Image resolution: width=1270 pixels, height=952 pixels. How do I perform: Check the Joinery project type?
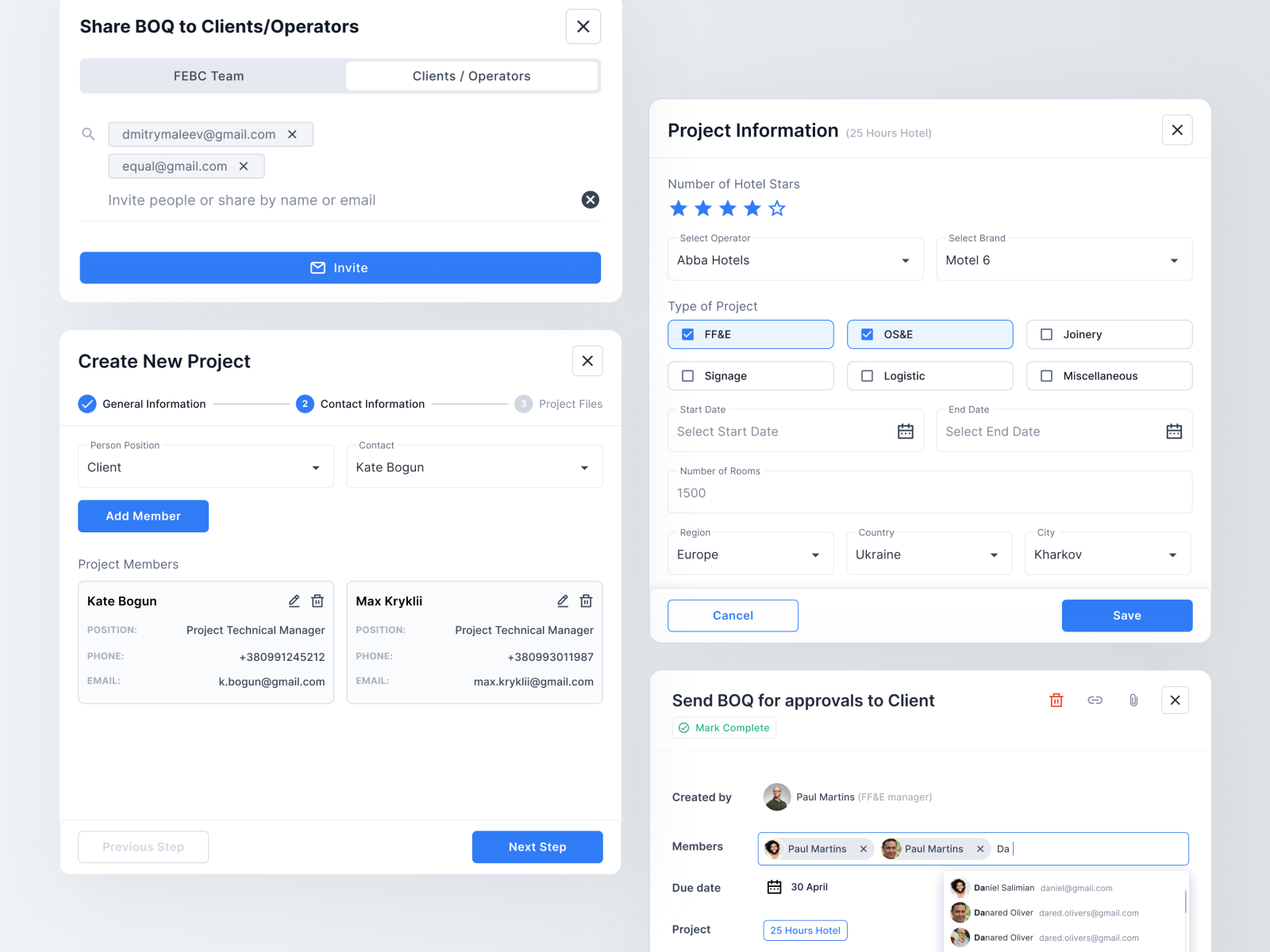[1047, 334]
